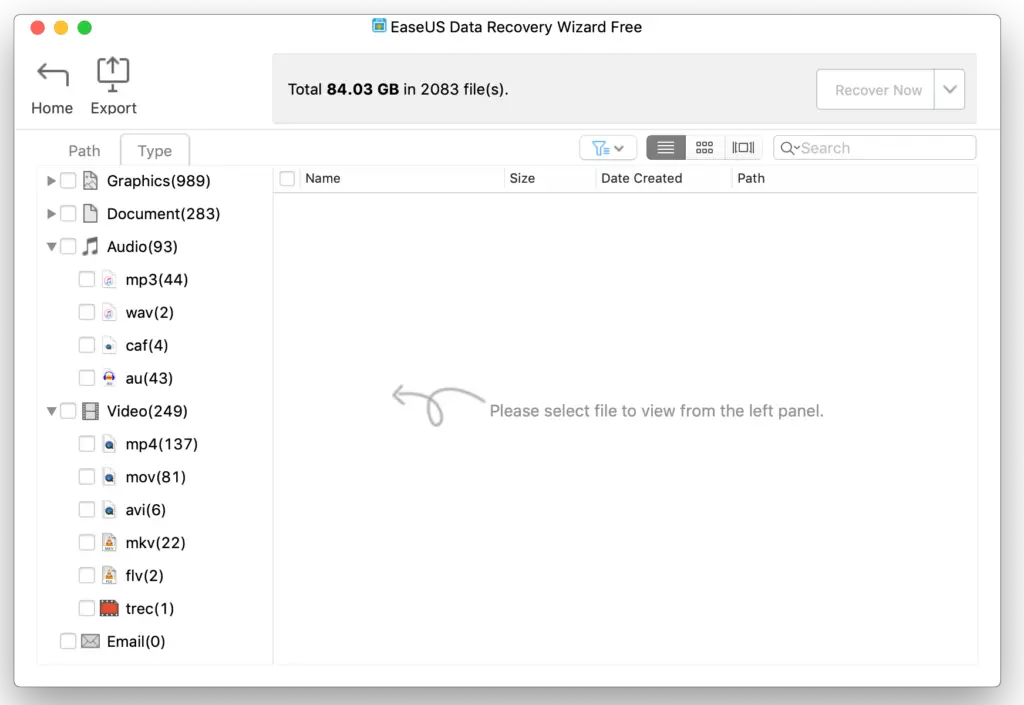The image size is (1024, 705).
Task: Click the Video filmstrip icon
Action: pyautogui.click(x=90, y=411)
